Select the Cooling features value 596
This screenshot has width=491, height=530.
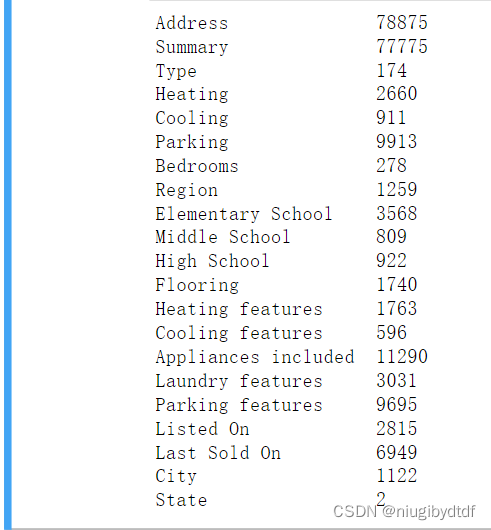tap(391, 333)
